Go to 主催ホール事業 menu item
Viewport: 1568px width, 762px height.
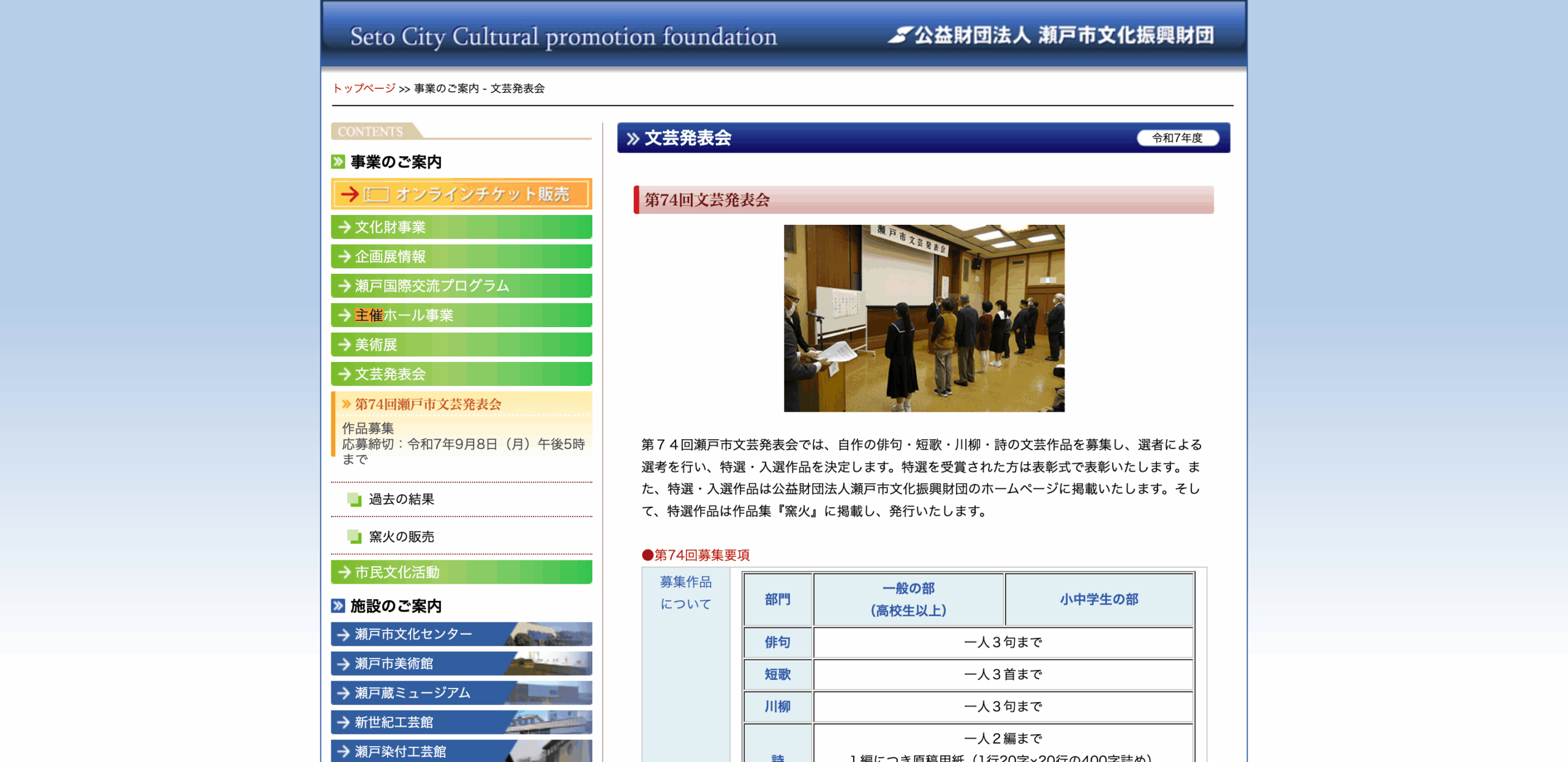461,315
